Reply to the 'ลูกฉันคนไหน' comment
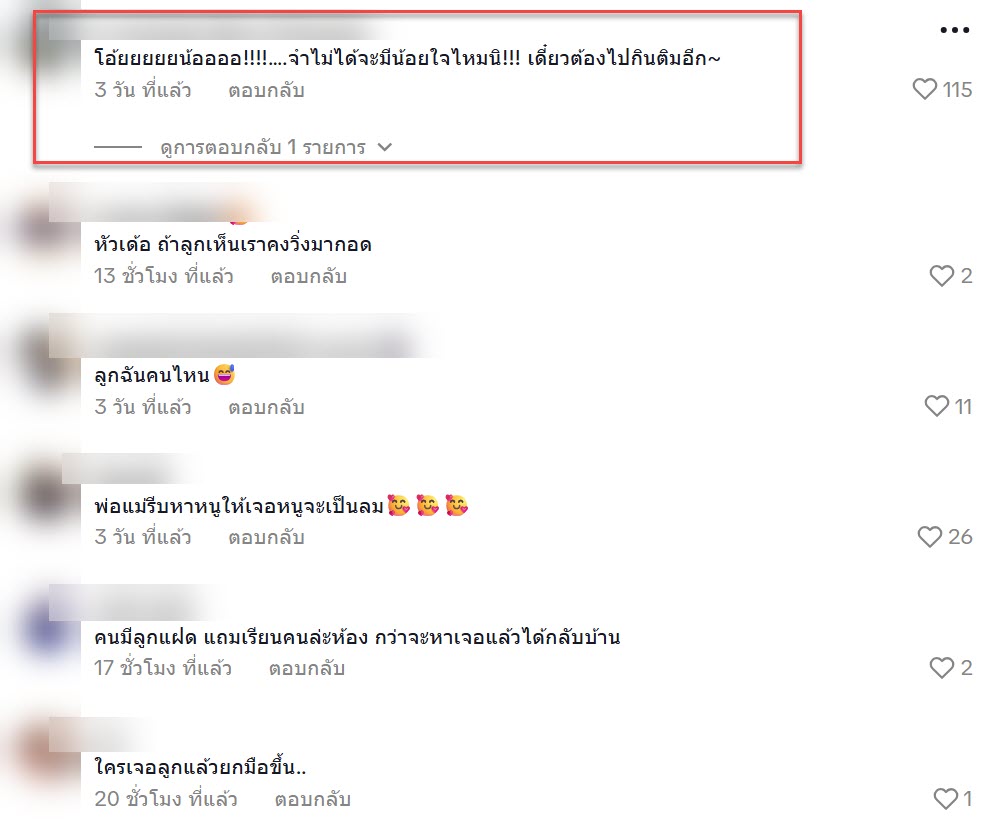The image size is (984, 819). point(266,407)
